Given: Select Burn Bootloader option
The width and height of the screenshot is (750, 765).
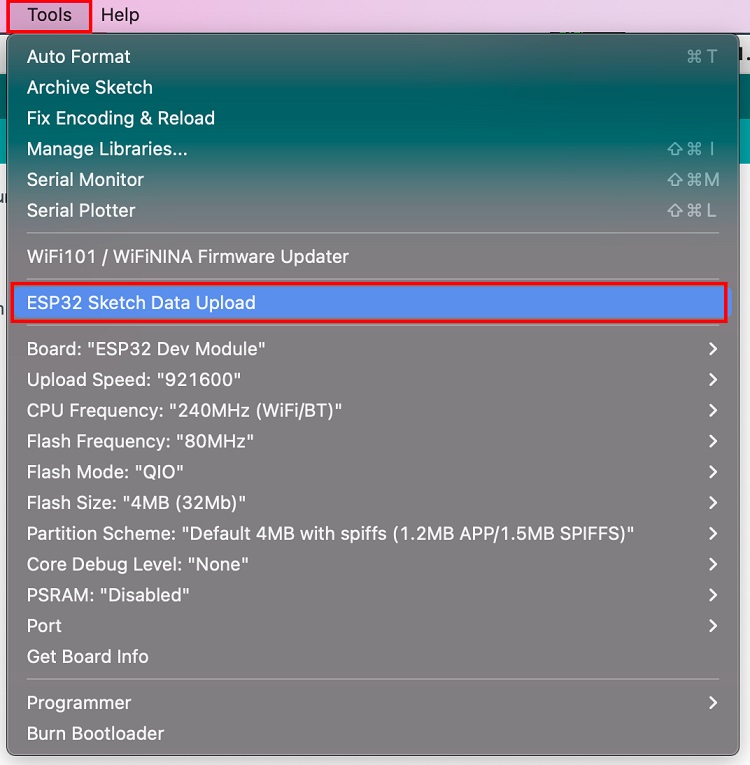Looking at the screenshot, I should (95, 734).
